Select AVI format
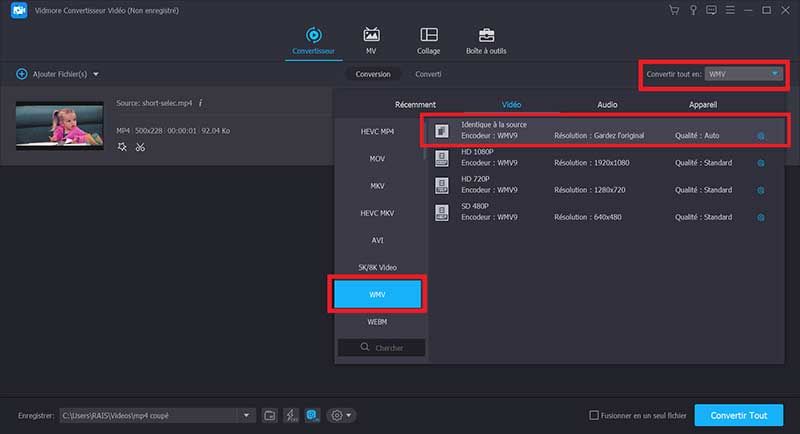 coord(377,240)
